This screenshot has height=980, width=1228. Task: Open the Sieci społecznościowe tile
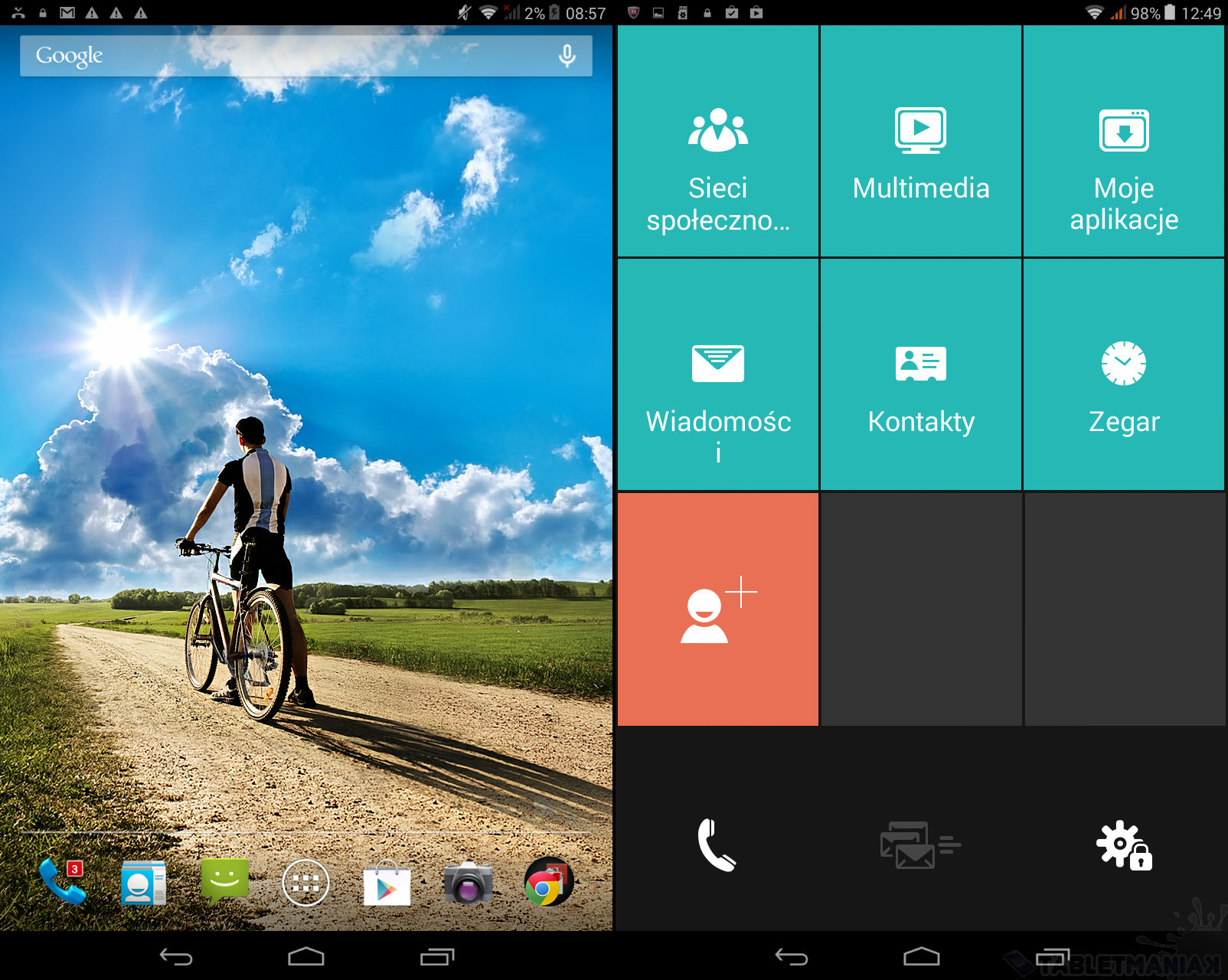point(717,142)
